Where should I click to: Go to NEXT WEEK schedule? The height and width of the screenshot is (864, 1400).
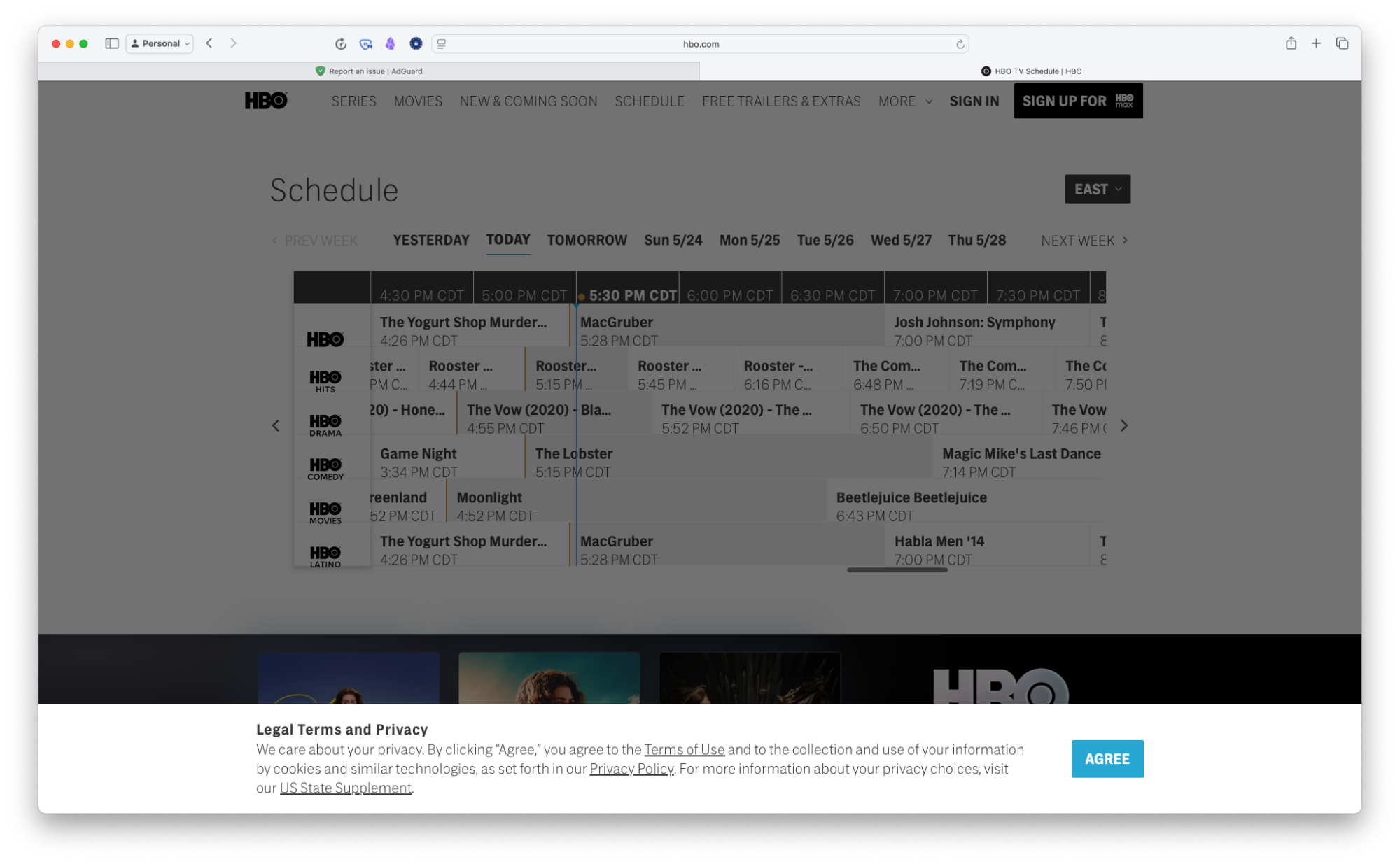(x=1084, y=241)
